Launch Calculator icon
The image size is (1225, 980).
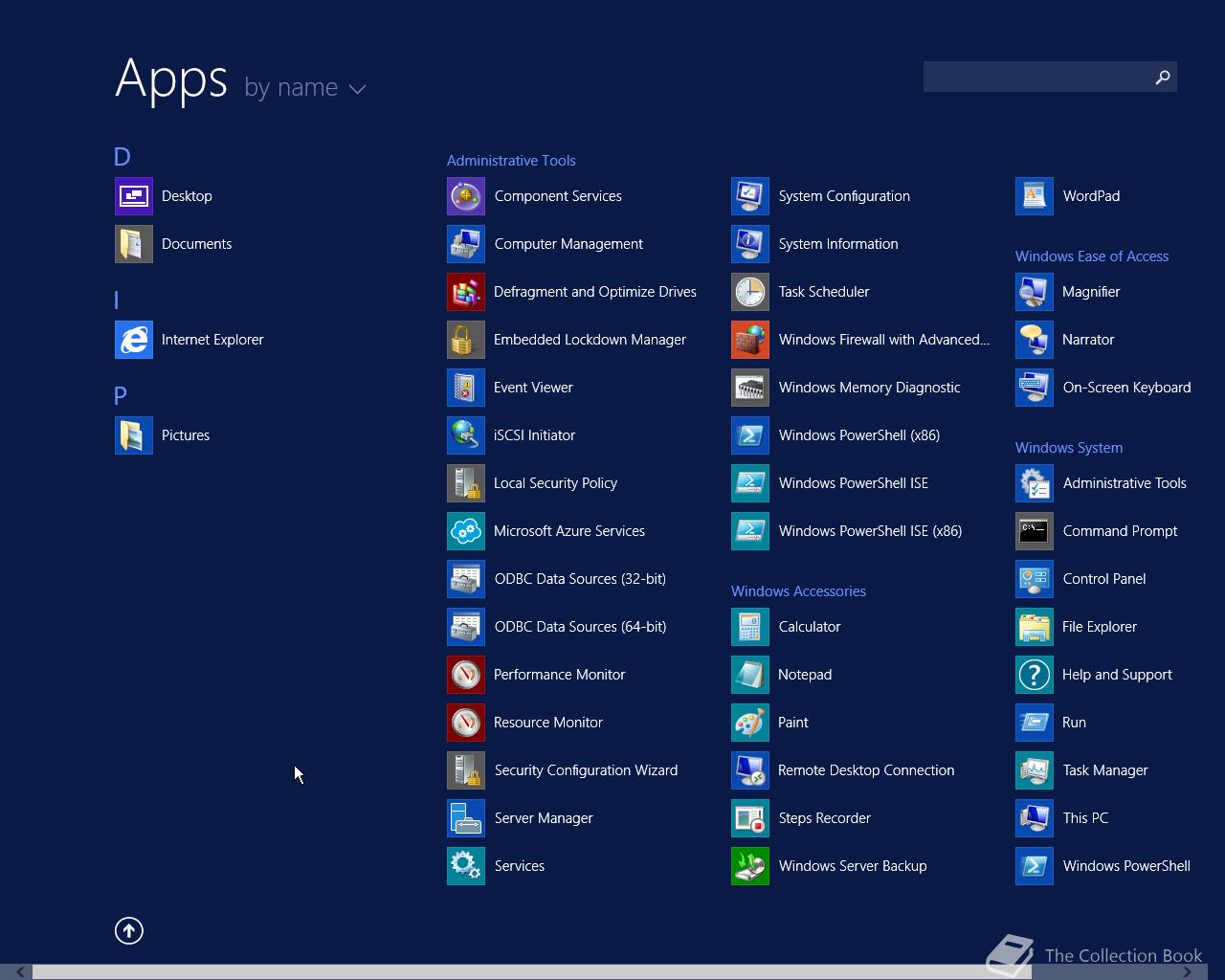tap(750, 627)
